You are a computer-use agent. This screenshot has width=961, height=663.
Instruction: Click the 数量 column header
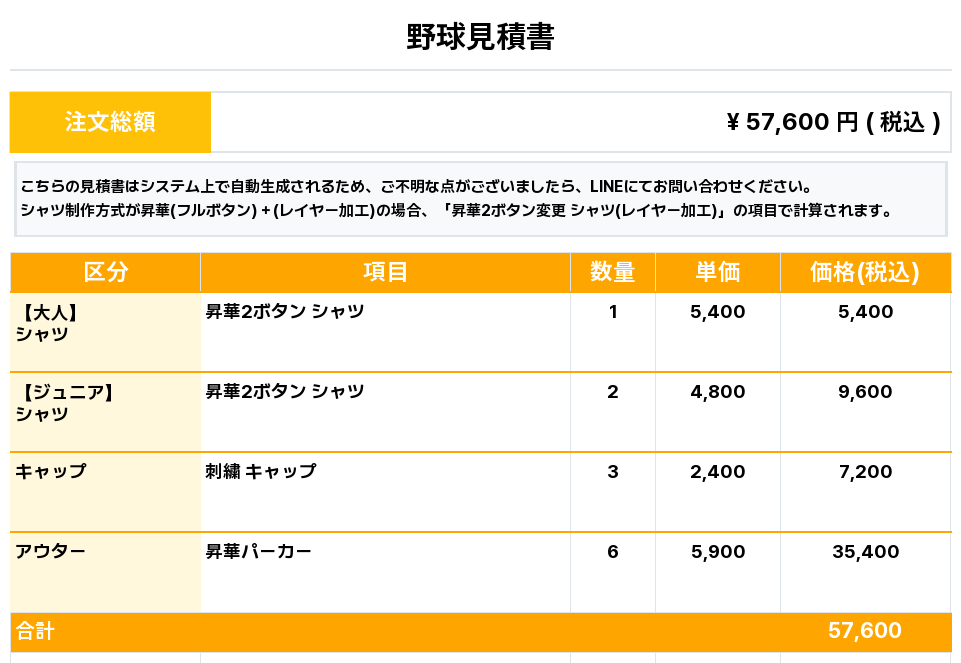[x=613, y=272]
